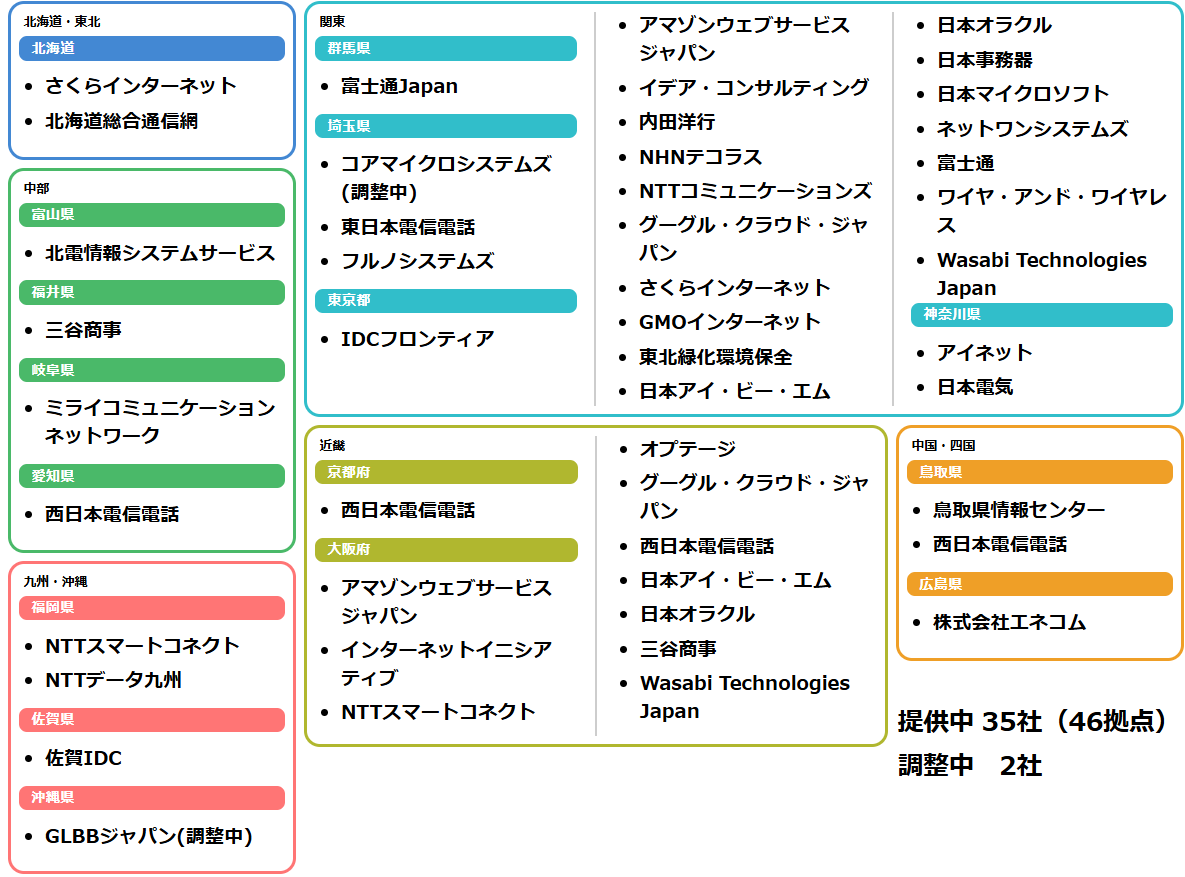Click the 埼玉県 header bar
The width and height of the screenshot is (1185, 877).
[446, 126]
